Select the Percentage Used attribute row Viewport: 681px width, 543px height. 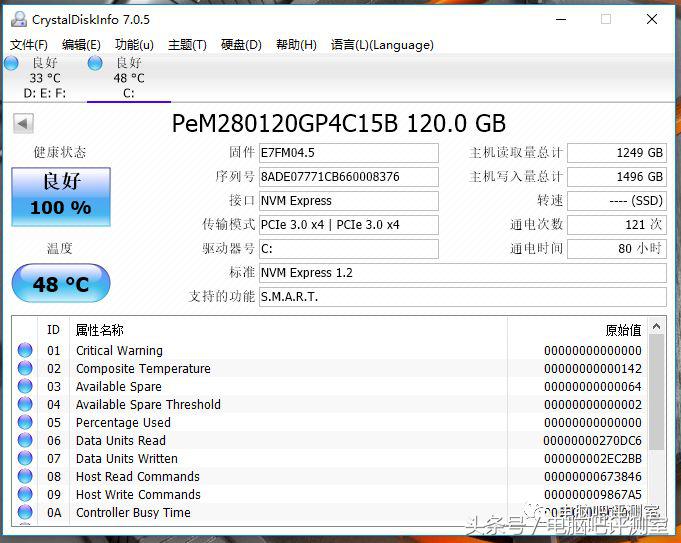tap(330, 423)
